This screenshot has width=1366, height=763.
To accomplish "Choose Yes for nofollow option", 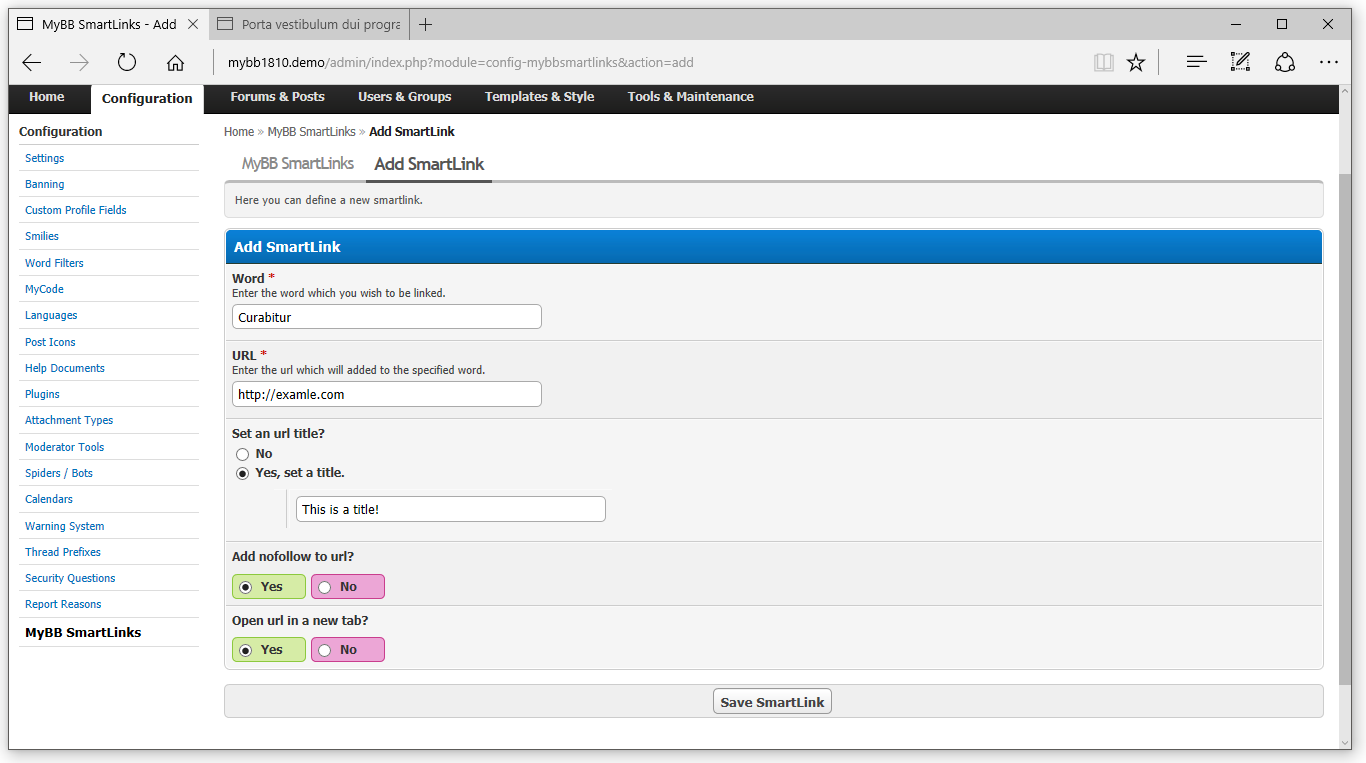I will (x=246, y=587).
